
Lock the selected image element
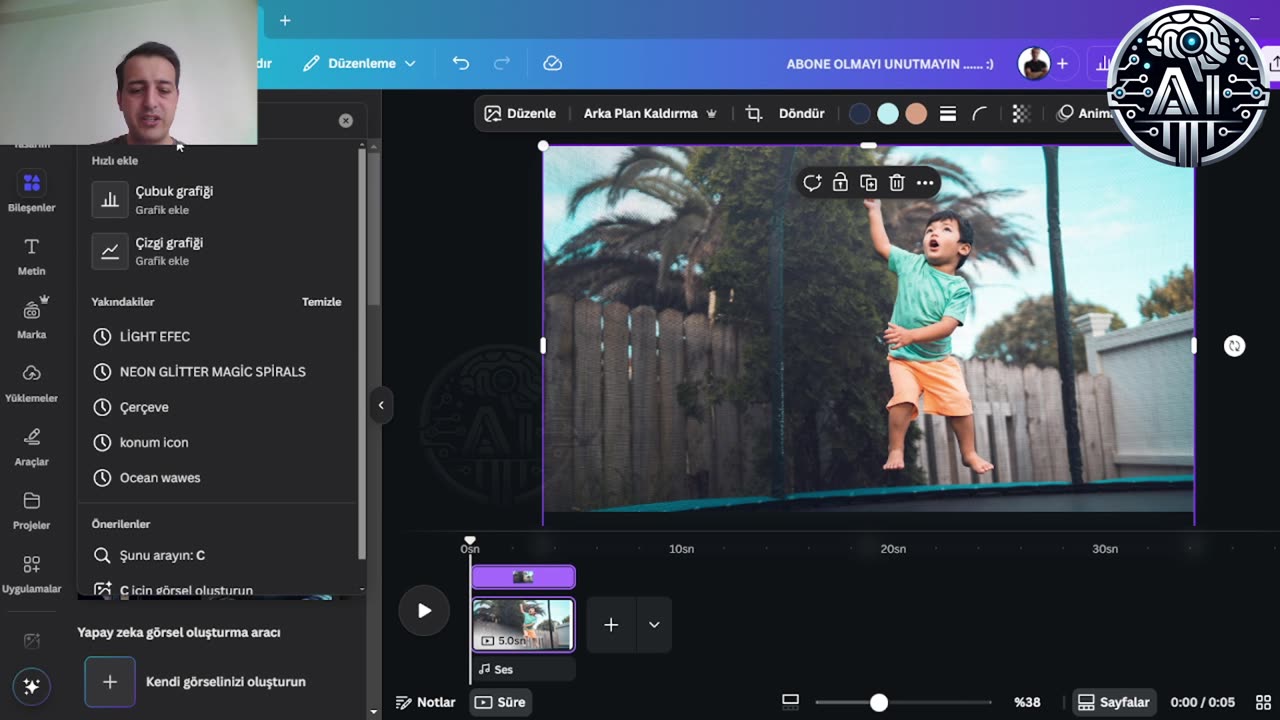[840, 183]
